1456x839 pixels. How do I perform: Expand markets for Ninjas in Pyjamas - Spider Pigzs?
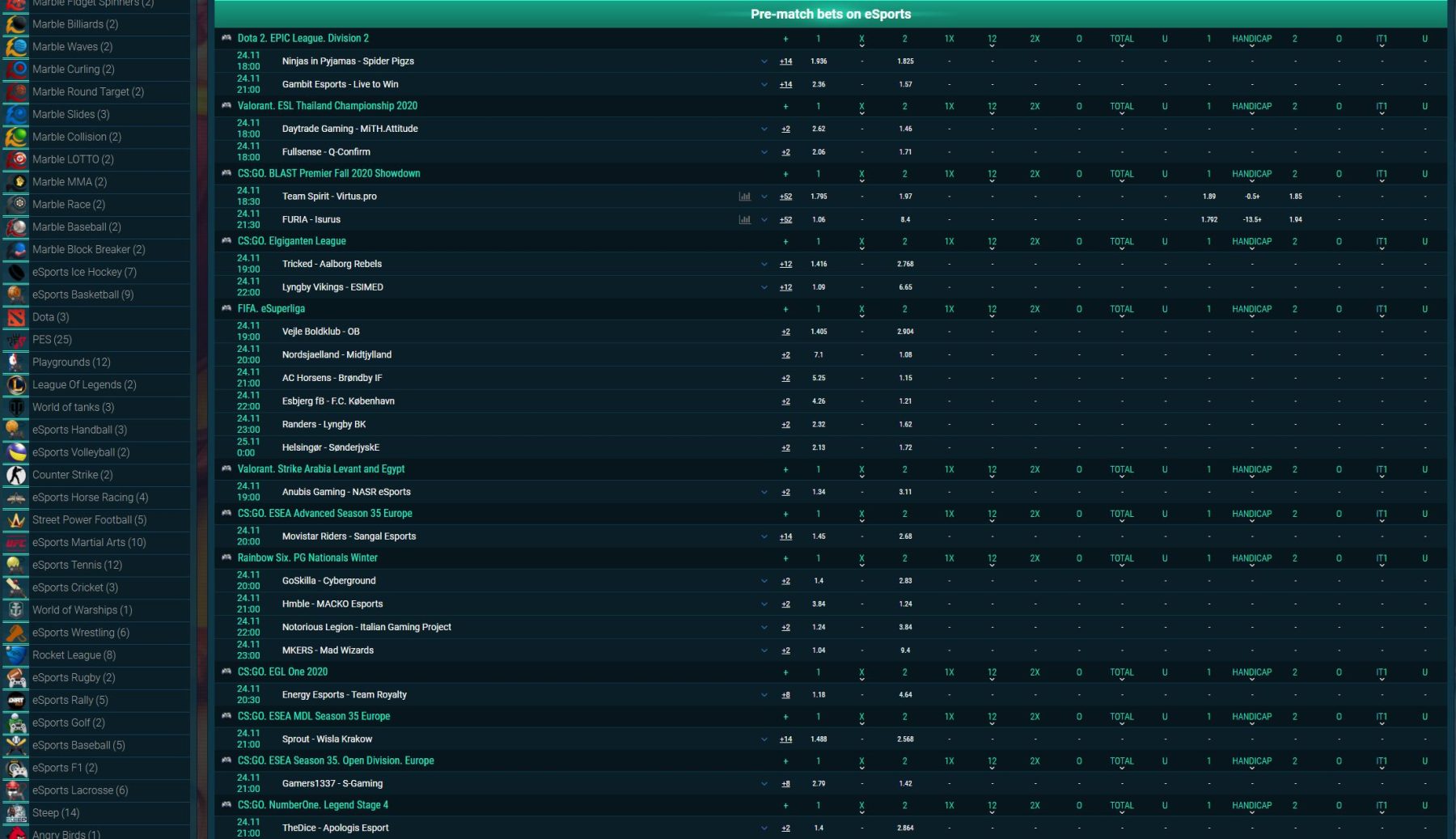tap(764, 61)
